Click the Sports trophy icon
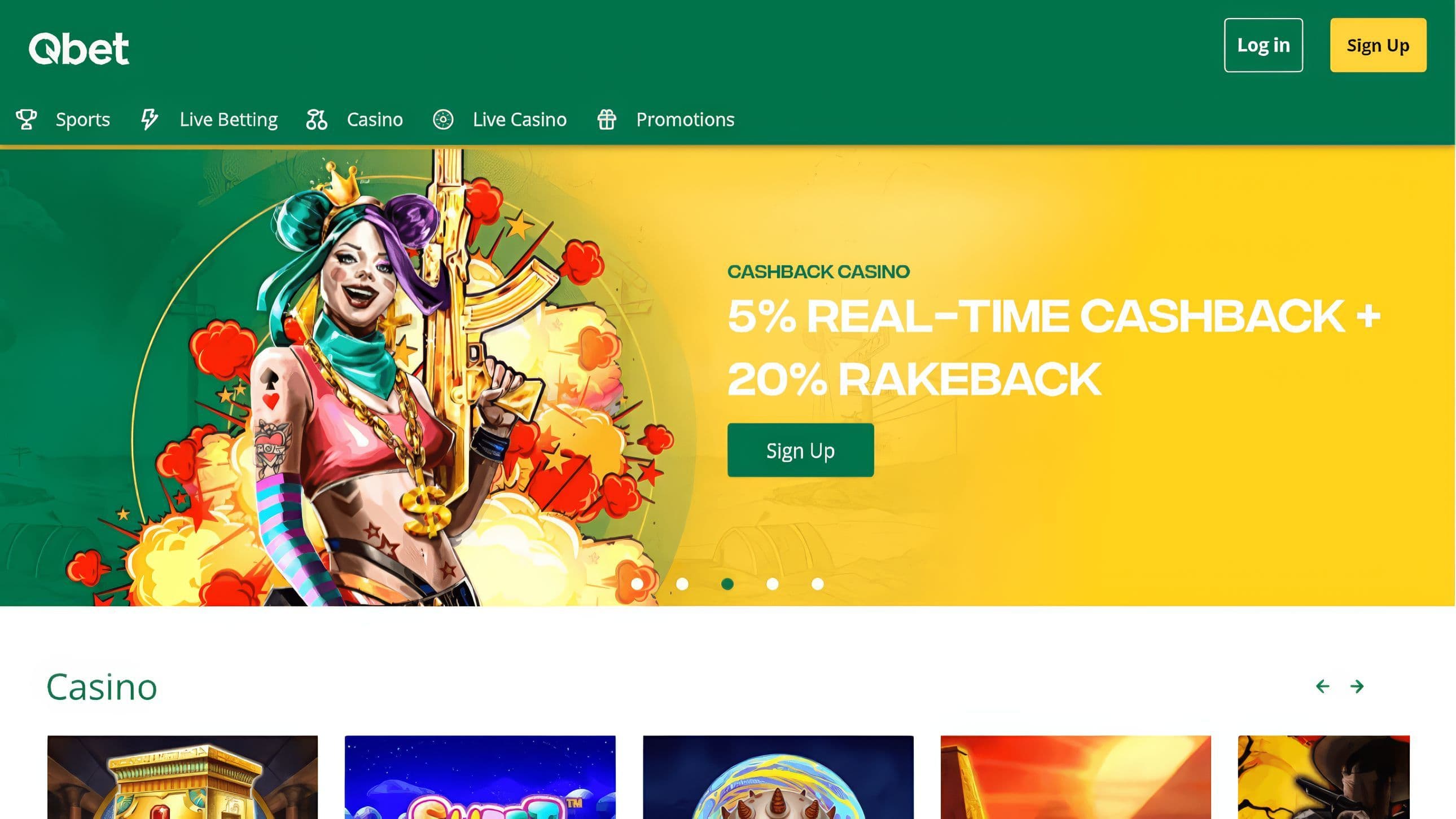 26,120
